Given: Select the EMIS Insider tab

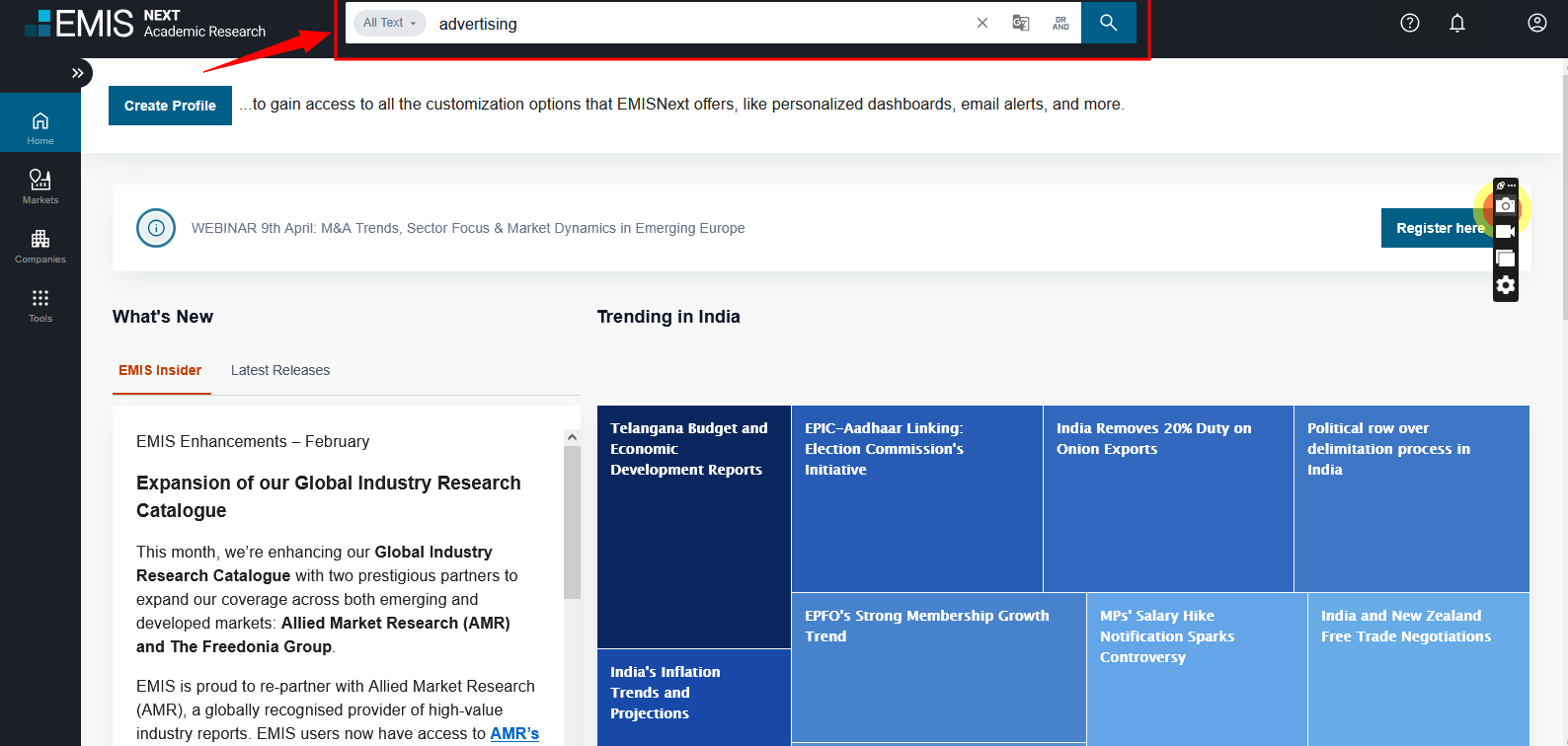Looking at the screenshot, I should [160, 370].
